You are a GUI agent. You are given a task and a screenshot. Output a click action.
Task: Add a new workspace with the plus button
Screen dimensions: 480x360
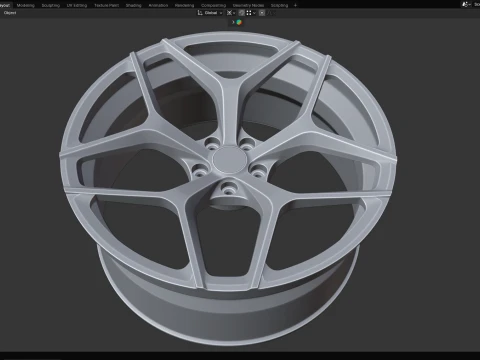click(x=295, y=5)
